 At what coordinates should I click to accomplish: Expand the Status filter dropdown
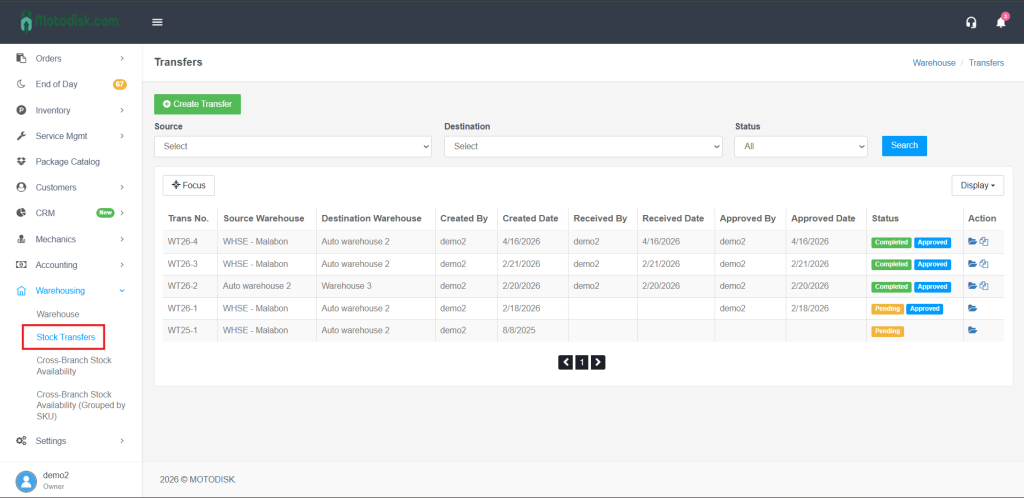[800, 146]
